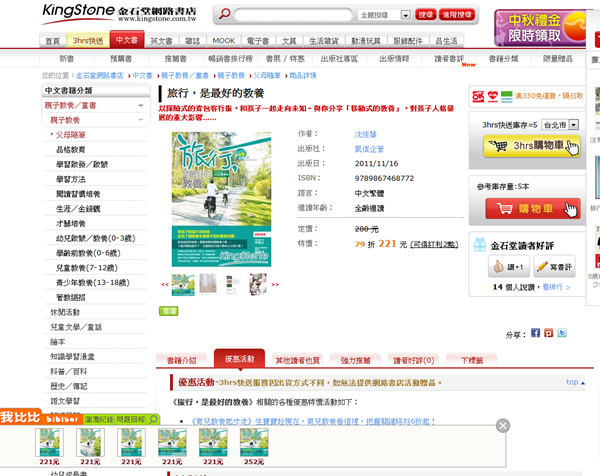Click inside the search text field

pos(293,15)
